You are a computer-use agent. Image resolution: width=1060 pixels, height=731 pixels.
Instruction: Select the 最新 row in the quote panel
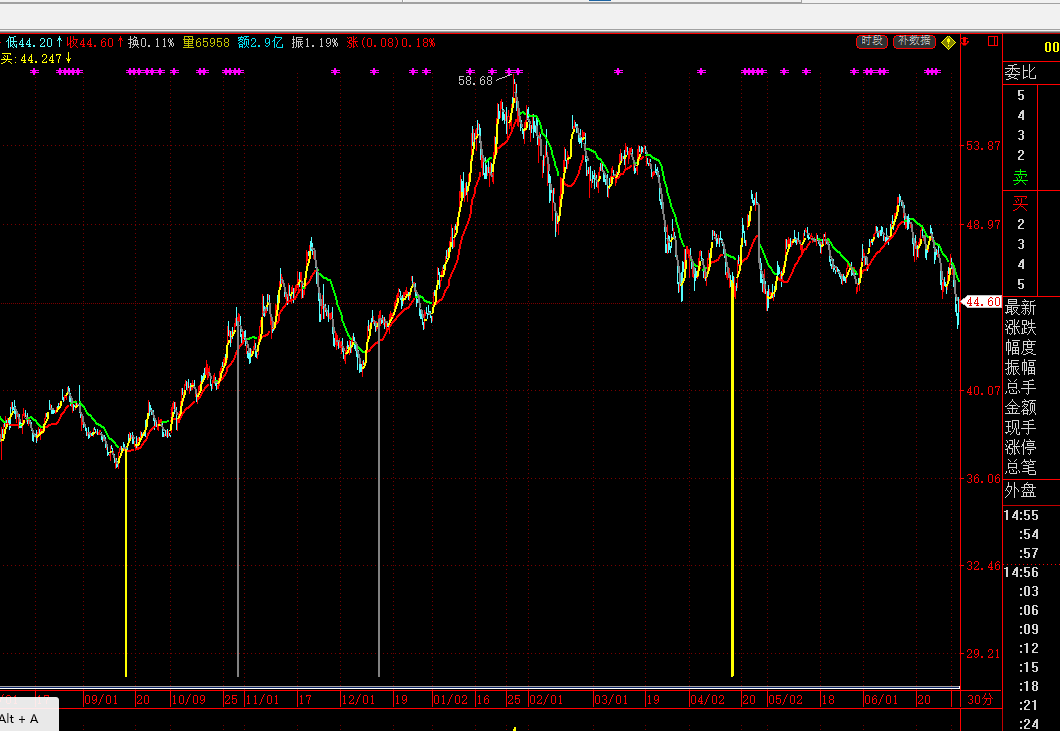1020,308
